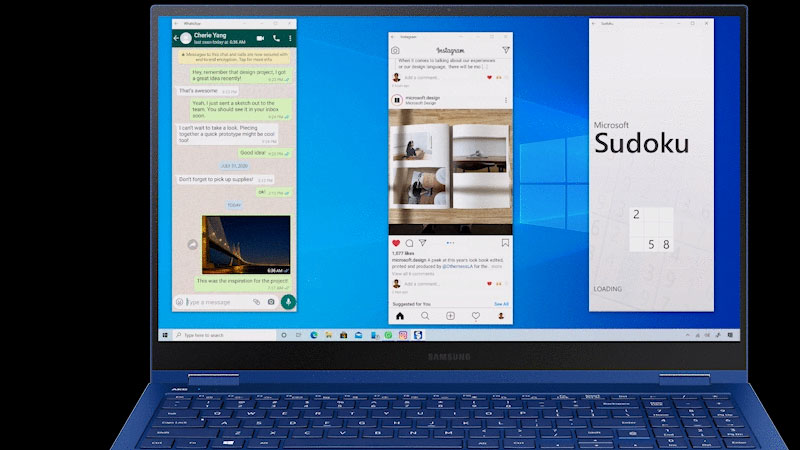
Task: Show hidden system tray icons
Action: click(687, 335)
